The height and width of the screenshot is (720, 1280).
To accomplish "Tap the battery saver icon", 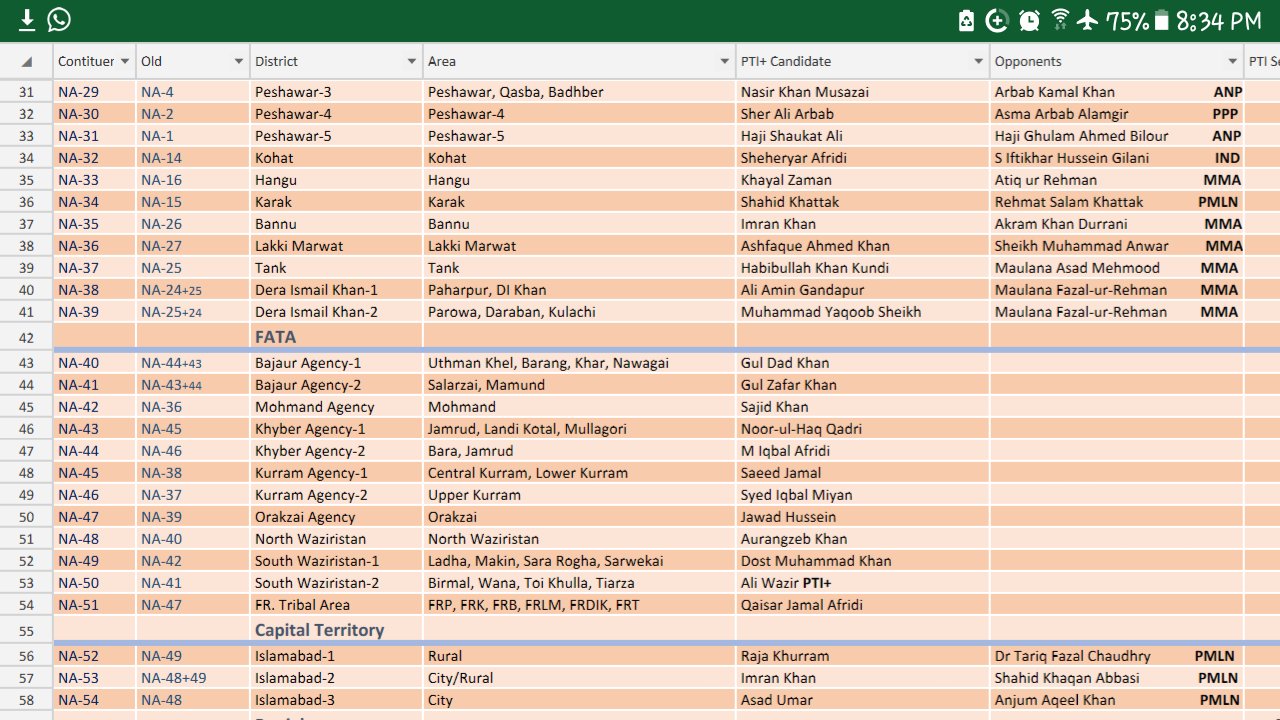I will pos(966,20).
